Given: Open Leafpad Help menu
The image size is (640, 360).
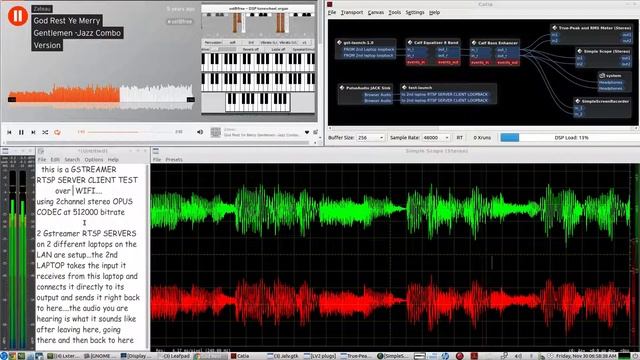Looking at the screenshot, I should pos(113,160).
